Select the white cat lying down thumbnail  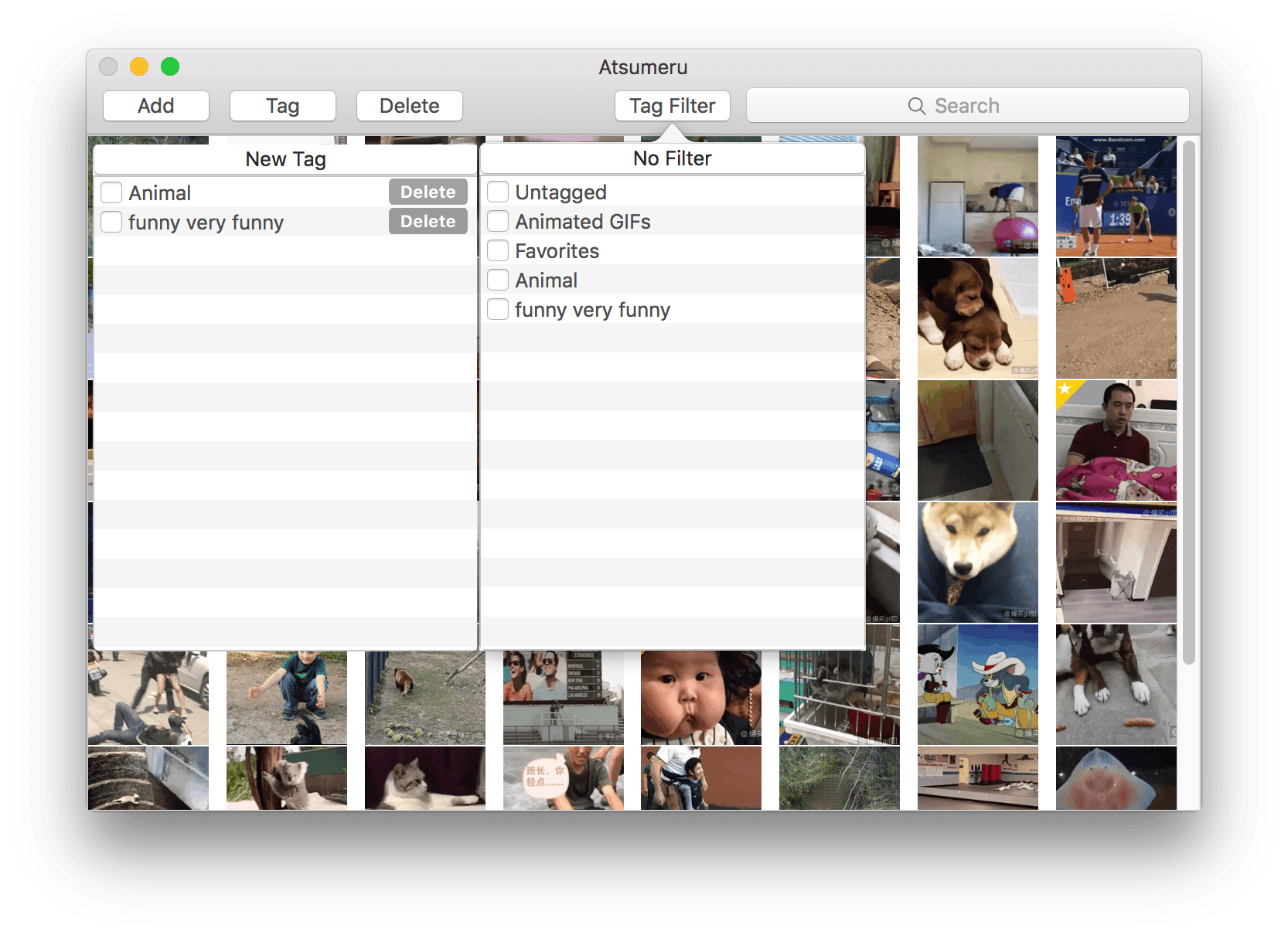click(x=425, y=778)
